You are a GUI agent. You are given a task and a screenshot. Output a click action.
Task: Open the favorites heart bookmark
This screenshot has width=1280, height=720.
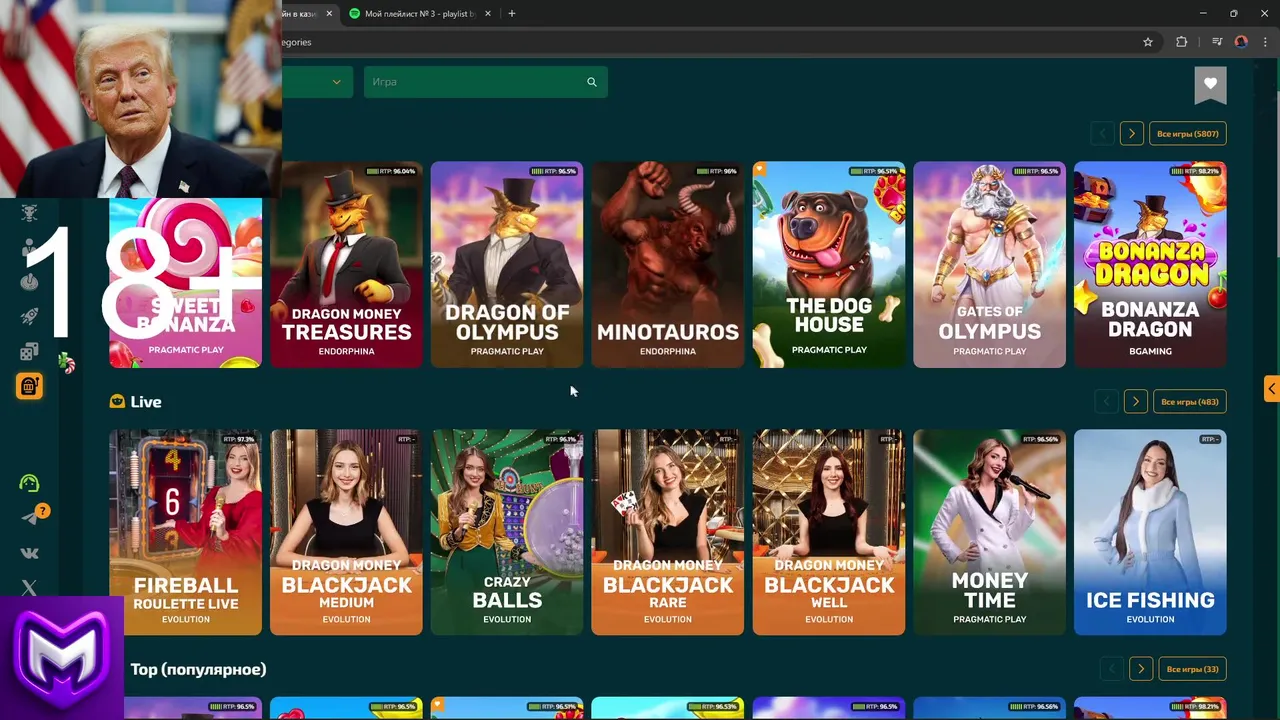[x=1210, y=83]
